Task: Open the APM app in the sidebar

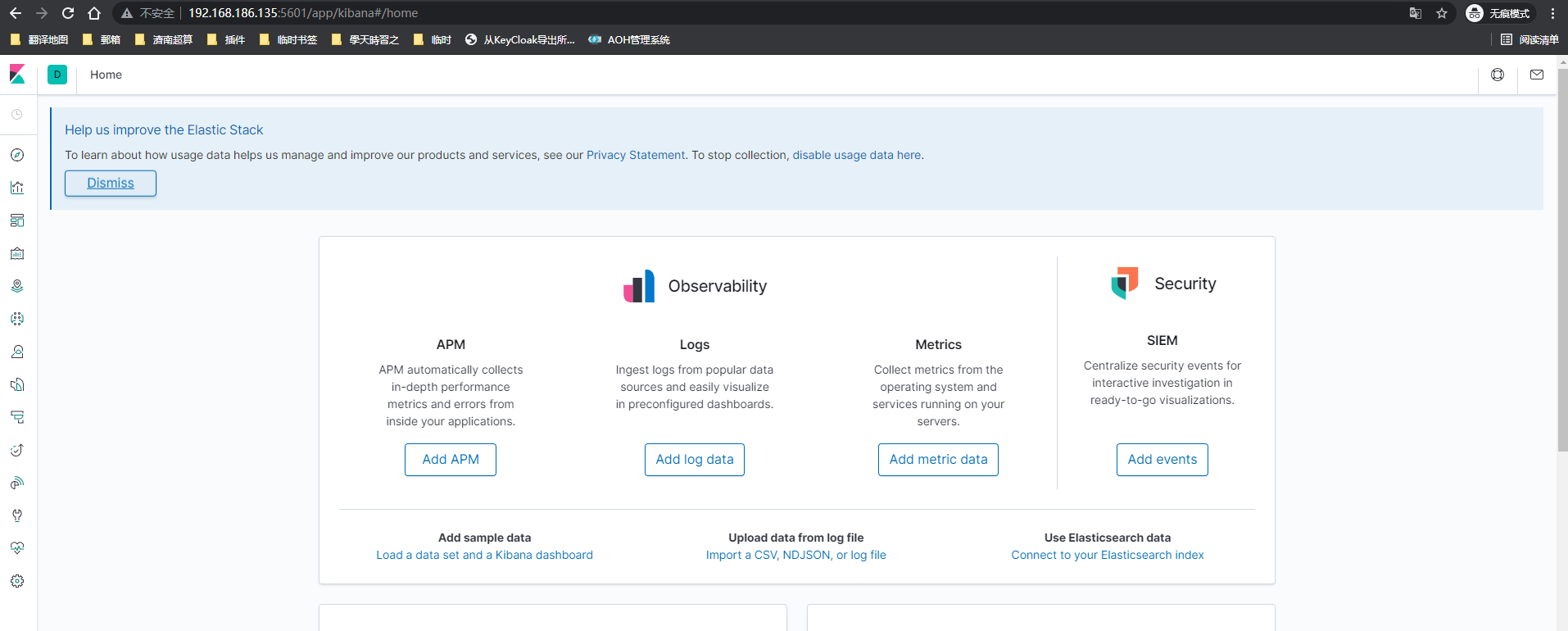Action: point(17,417)
